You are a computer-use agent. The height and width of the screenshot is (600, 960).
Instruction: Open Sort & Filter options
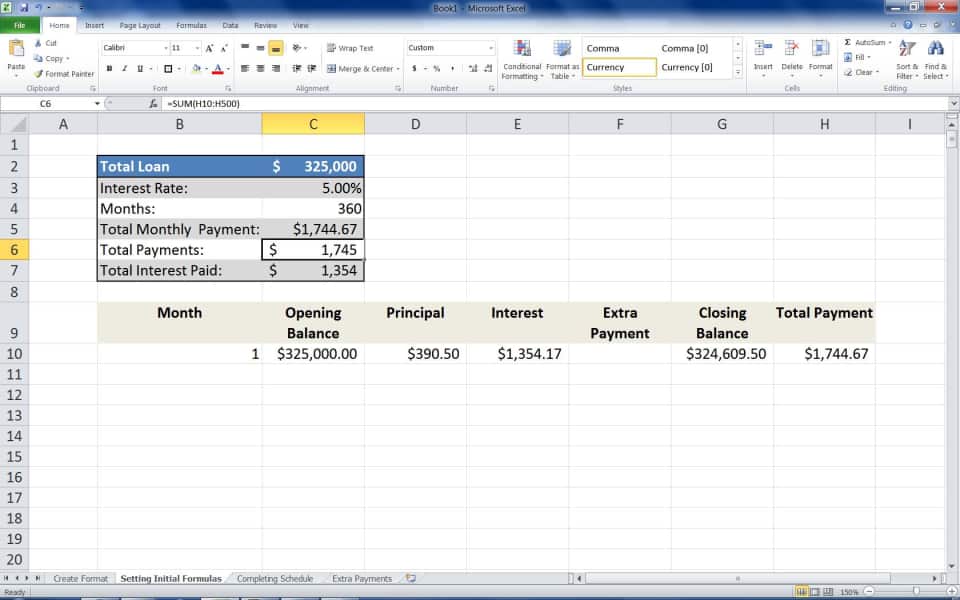tap(905, 57)
